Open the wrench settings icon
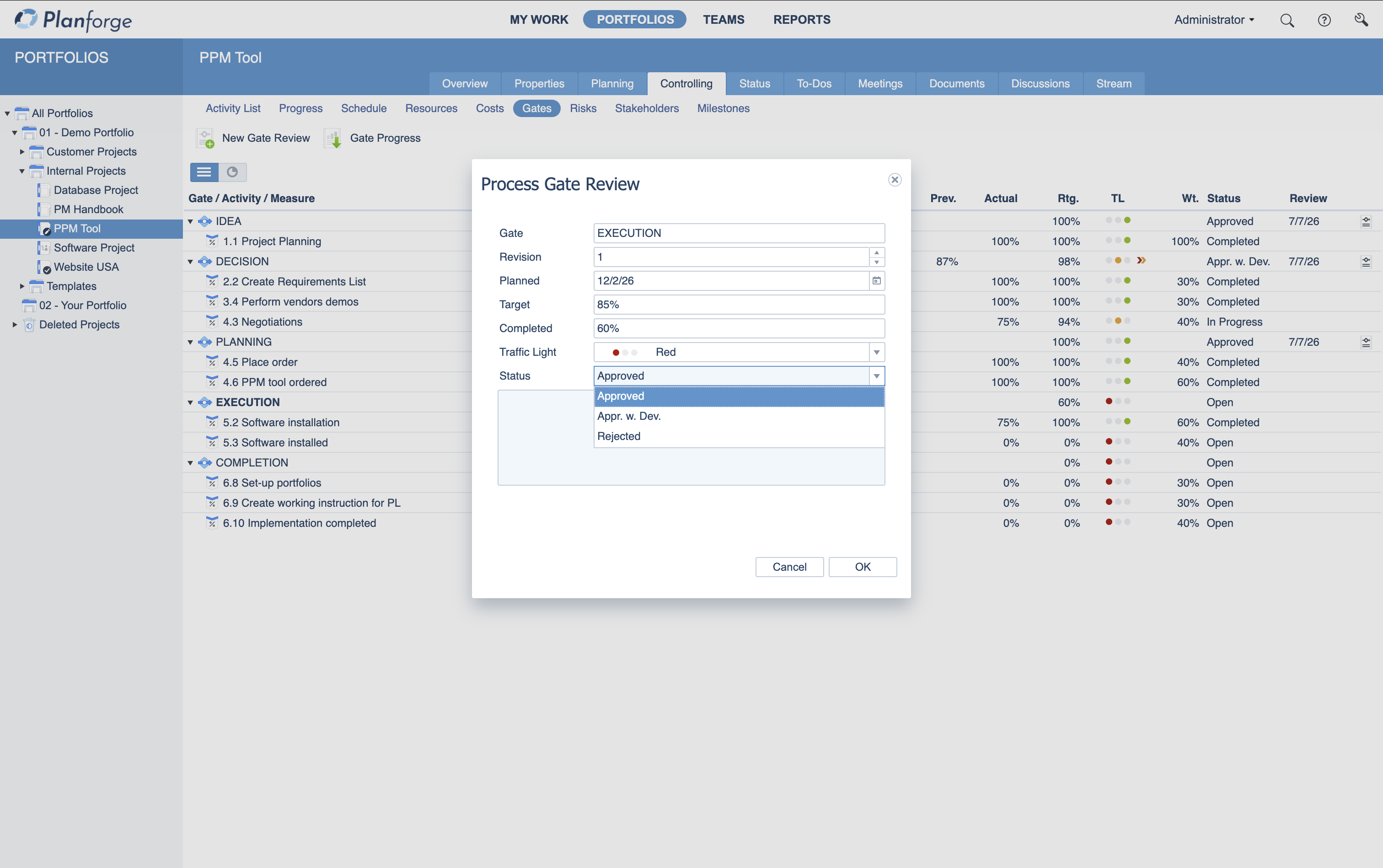 tap(1361, 20)
